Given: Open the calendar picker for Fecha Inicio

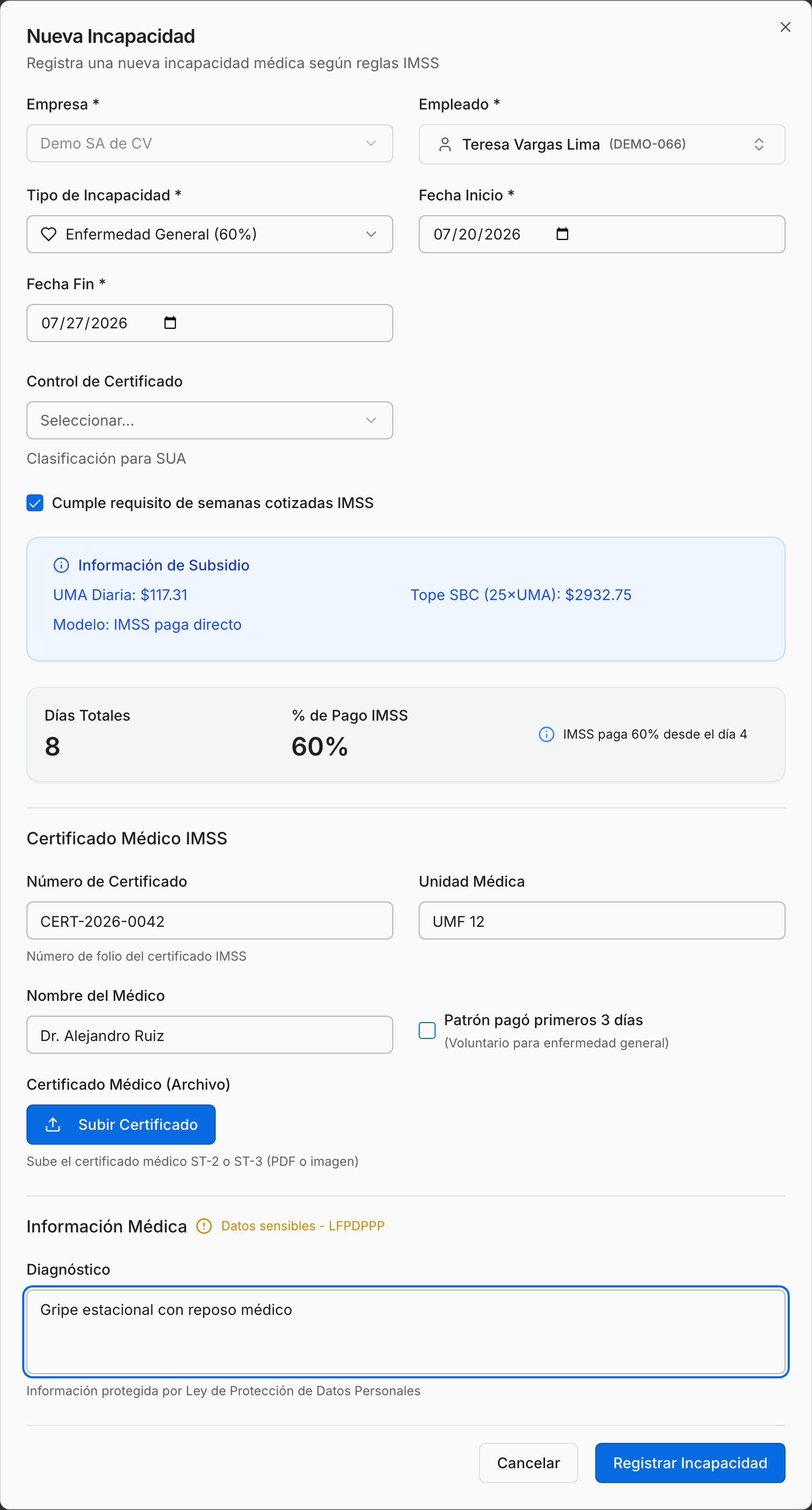Looking at the screenshot, I should [561, 234].
